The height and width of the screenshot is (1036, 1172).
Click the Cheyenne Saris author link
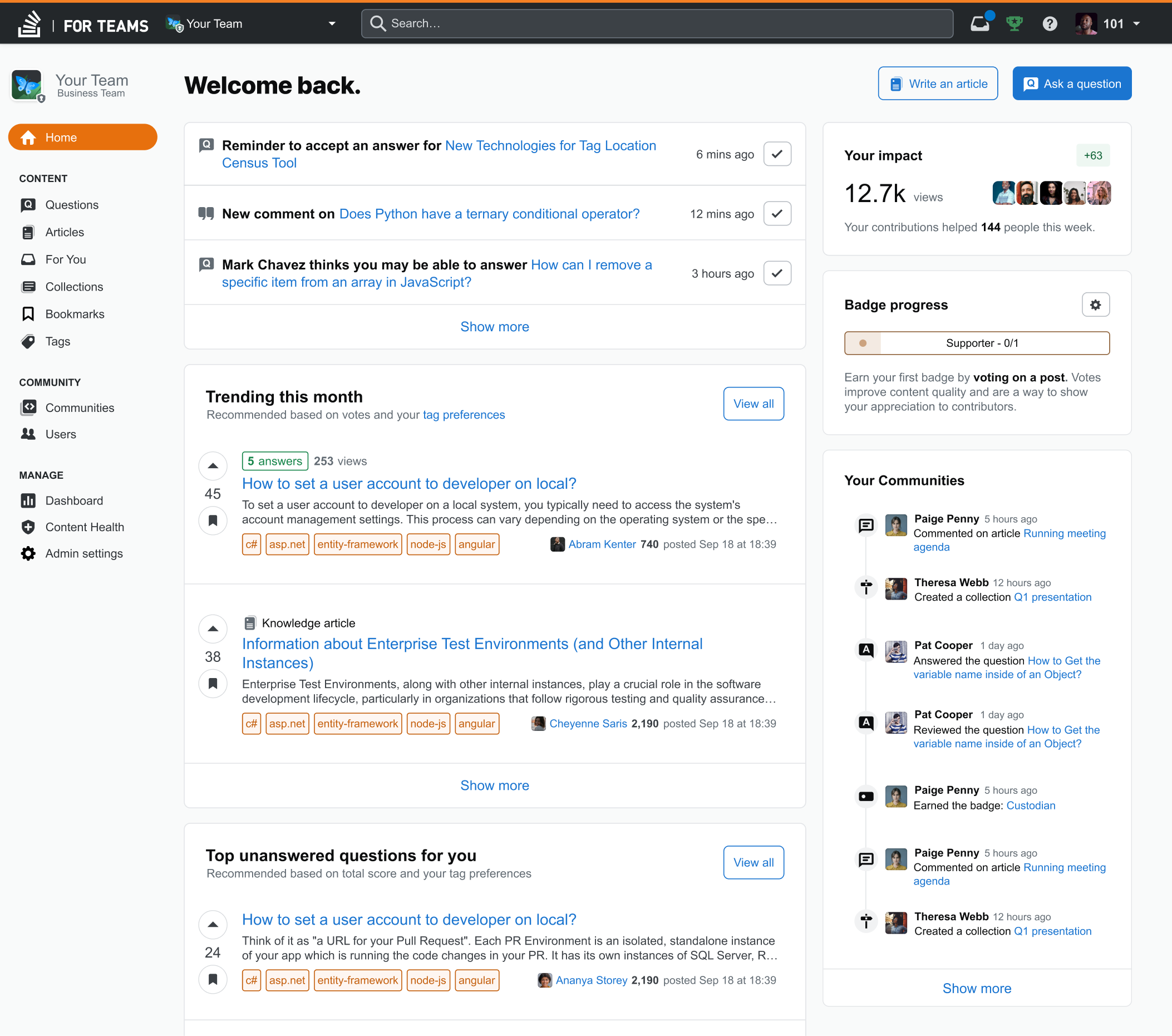pos(588,724)
